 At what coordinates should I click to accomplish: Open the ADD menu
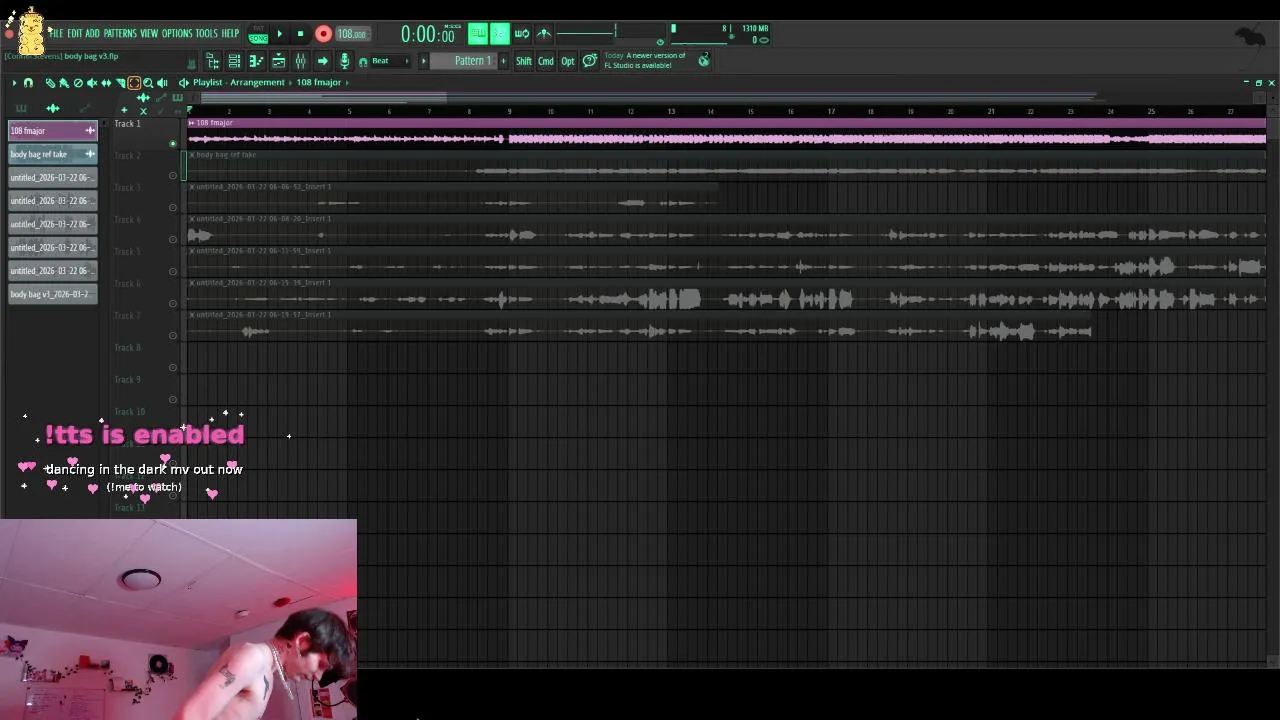pos(93,33)
